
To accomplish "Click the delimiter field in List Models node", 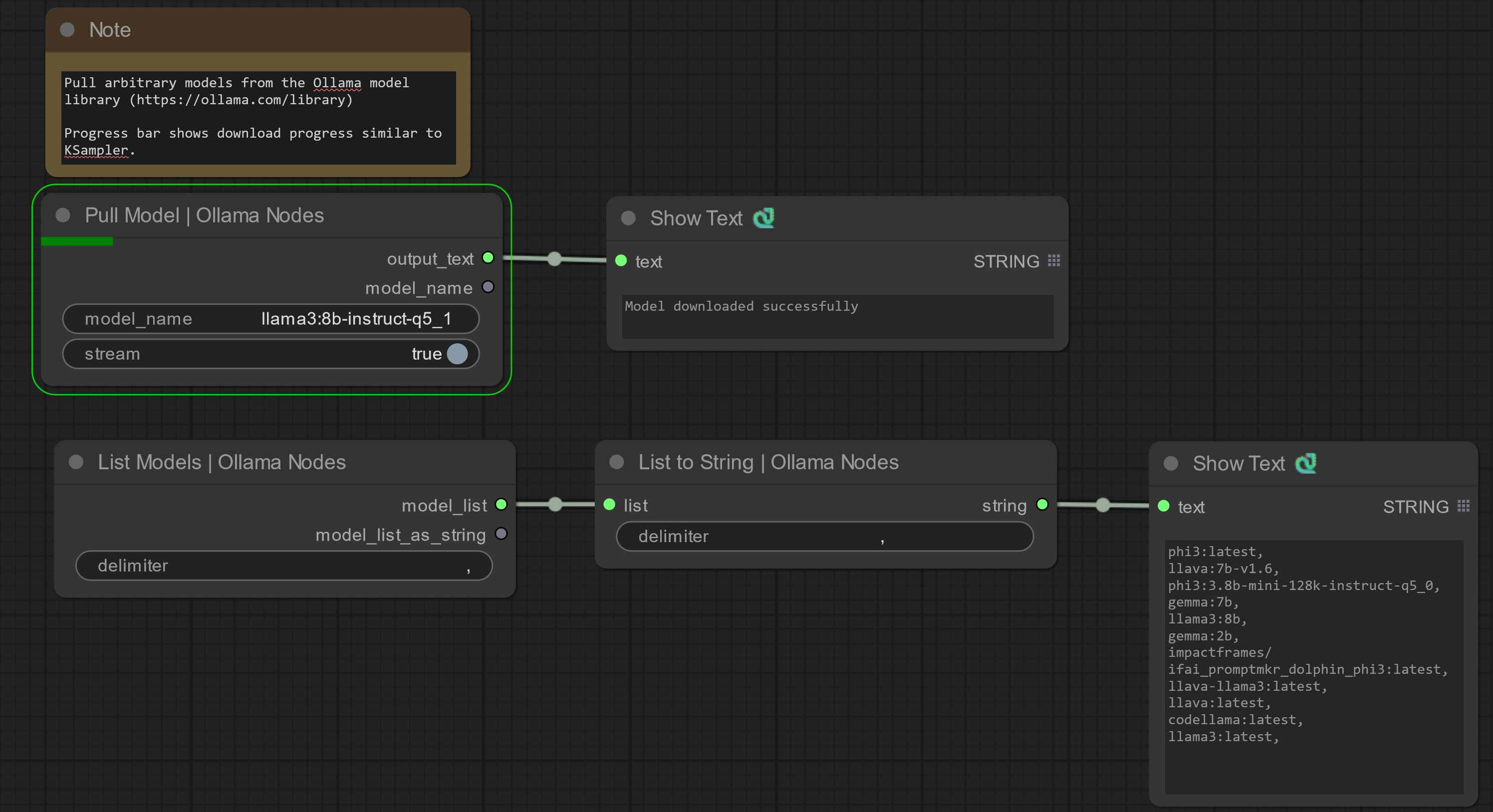I will click(x=284, y=565).
